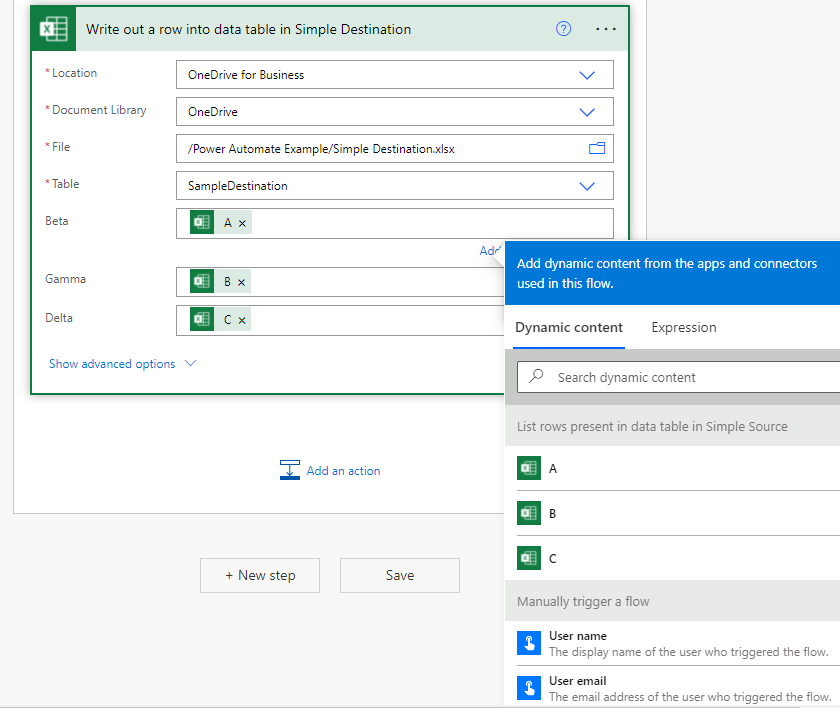840x708 pixels.
Task: Remove the B token from Gamma field
Action: click(x=242, y=282)
